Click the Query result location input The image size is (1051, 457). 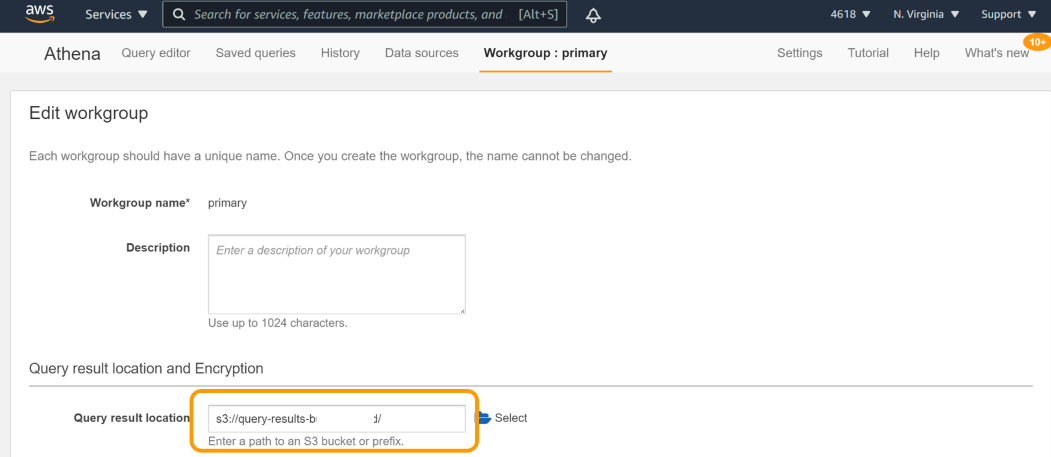[336, 419]
